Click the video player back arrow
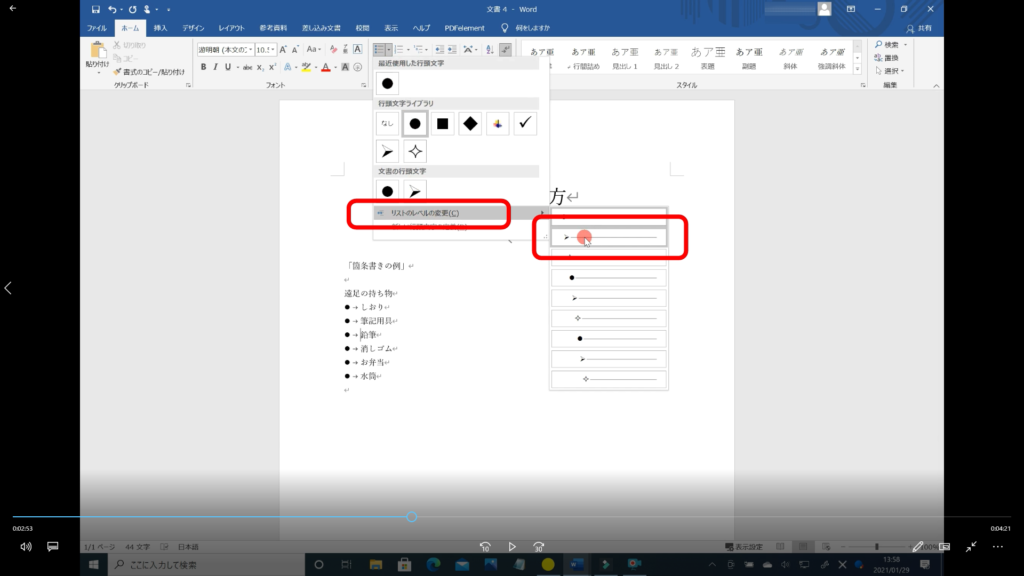1024x576 pixels. (x=14, y=8)
